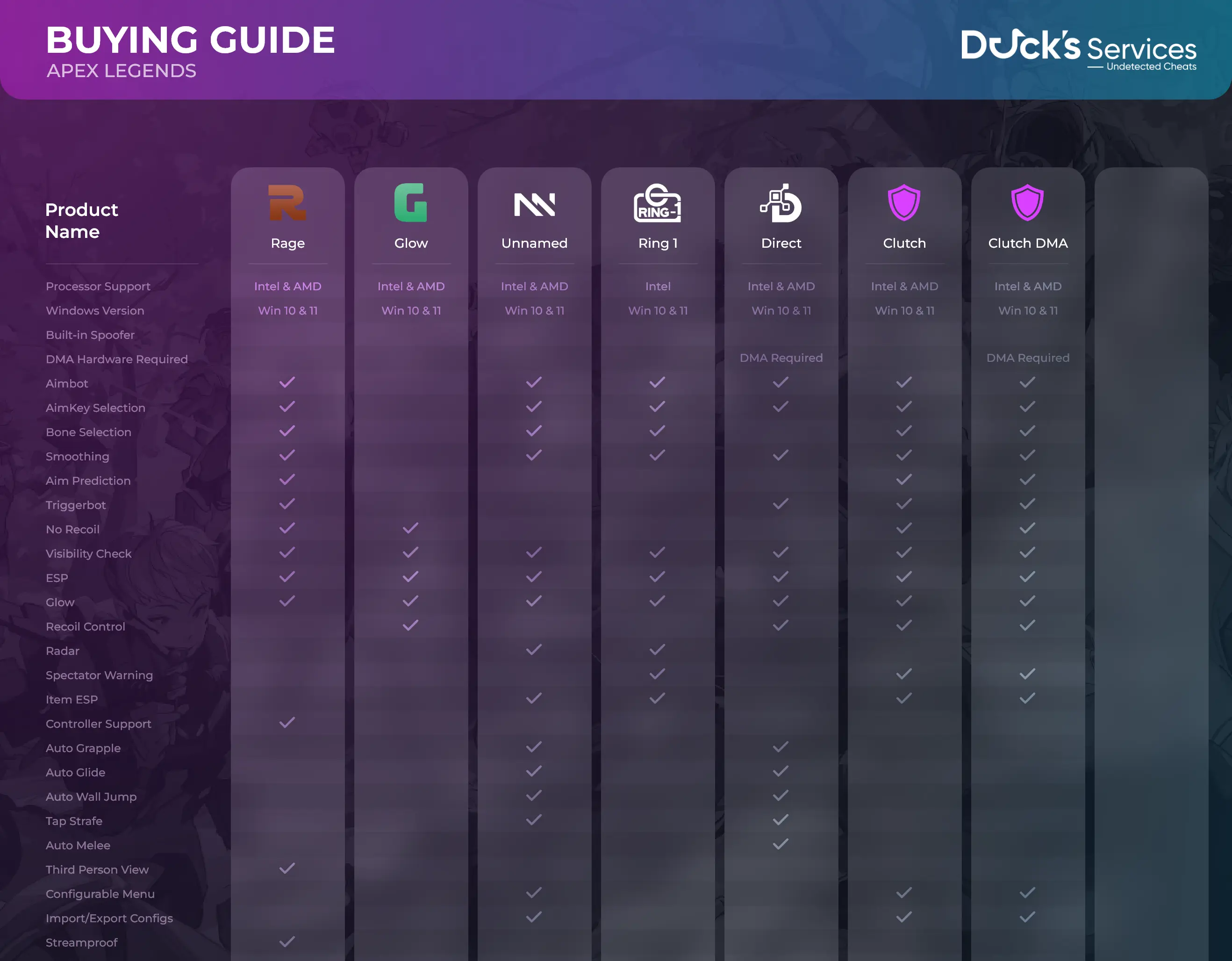Click Unnamed's Tap Strafe checkmark
1232x961 pixels.
534,820
